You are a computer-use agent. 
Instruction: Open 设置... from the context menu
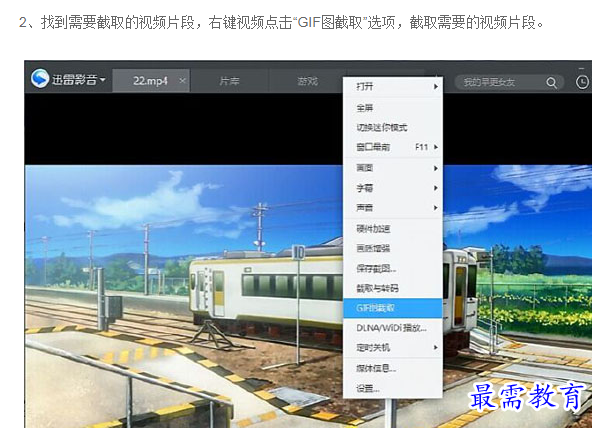click(x=393, y=388)
